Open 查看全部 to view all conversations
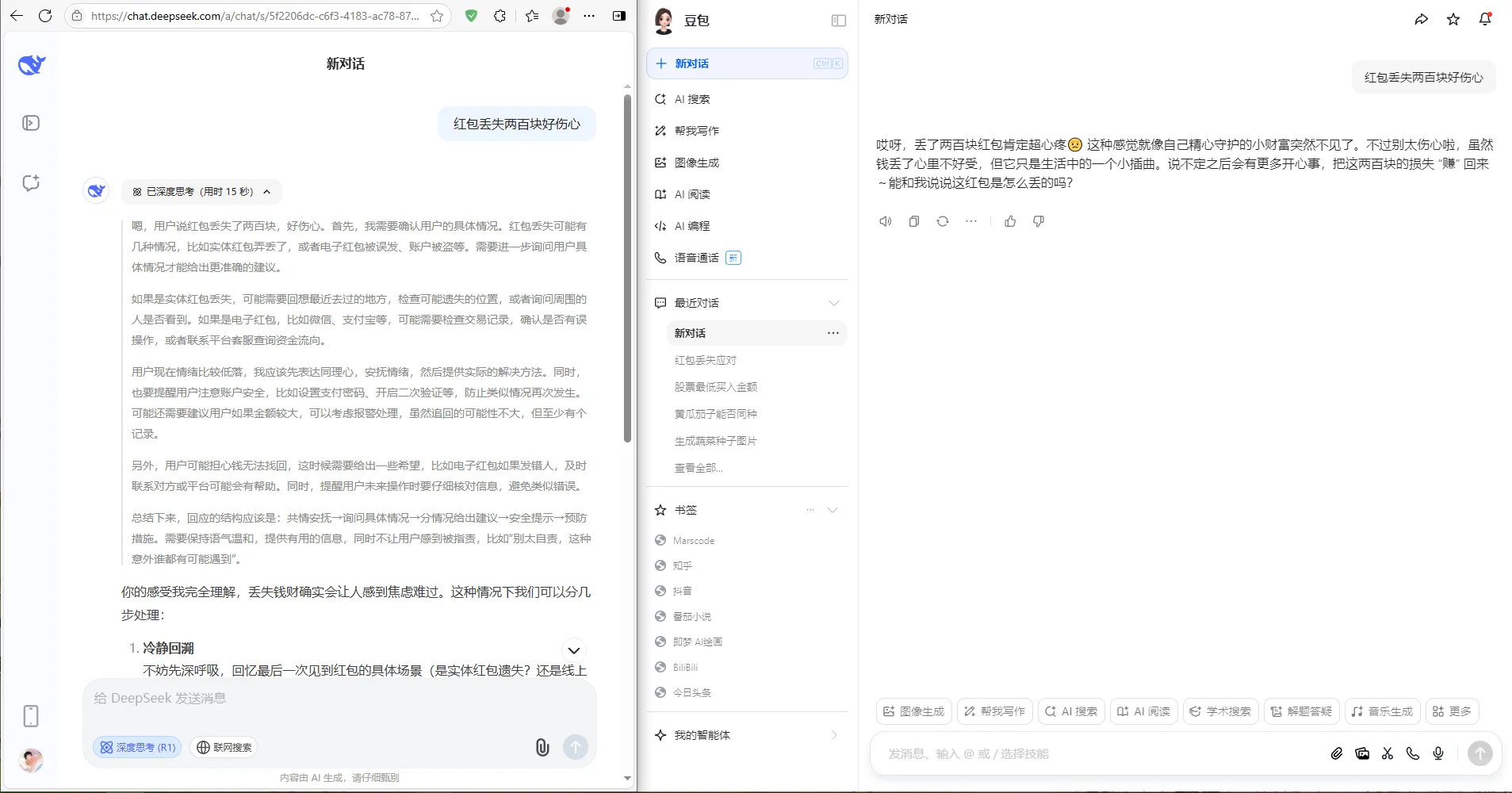1512x793 pixels. coord(699,467)
